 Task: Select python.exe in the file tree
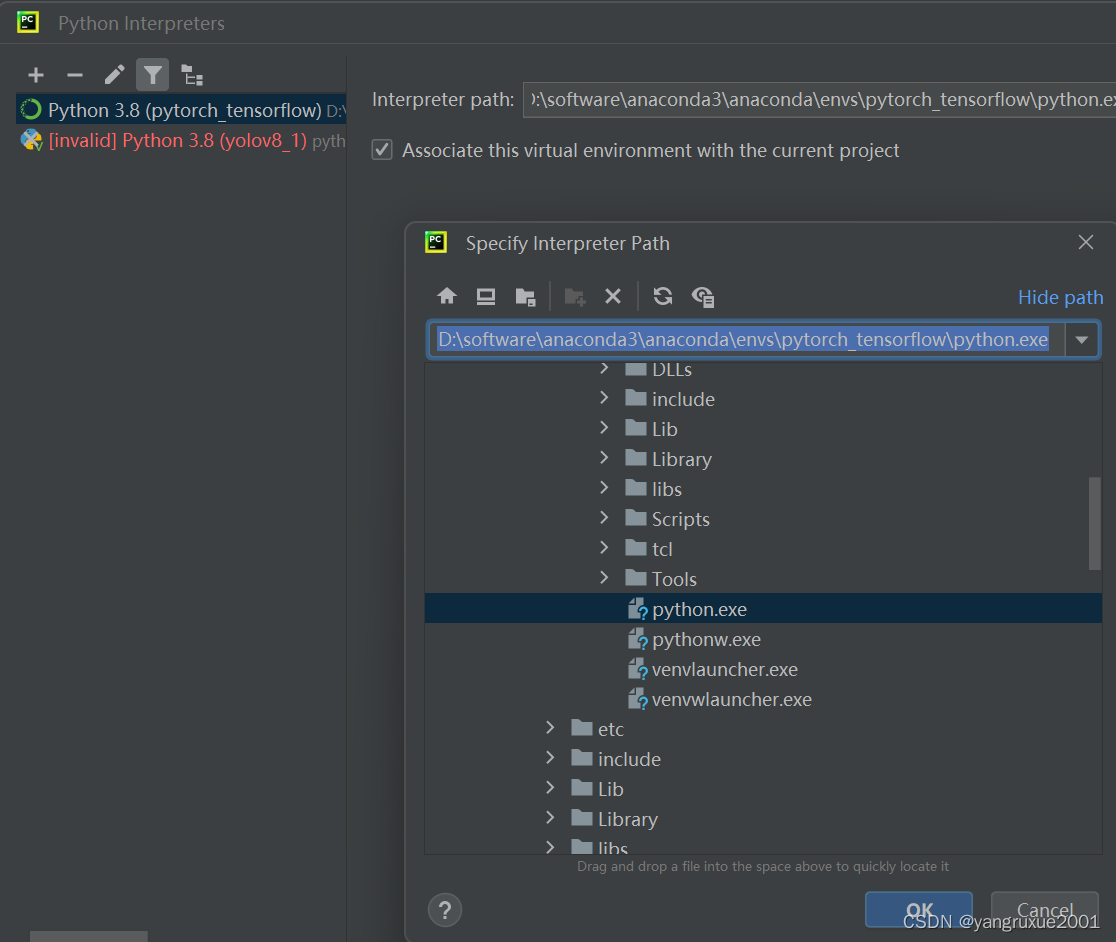click(763, 609)
